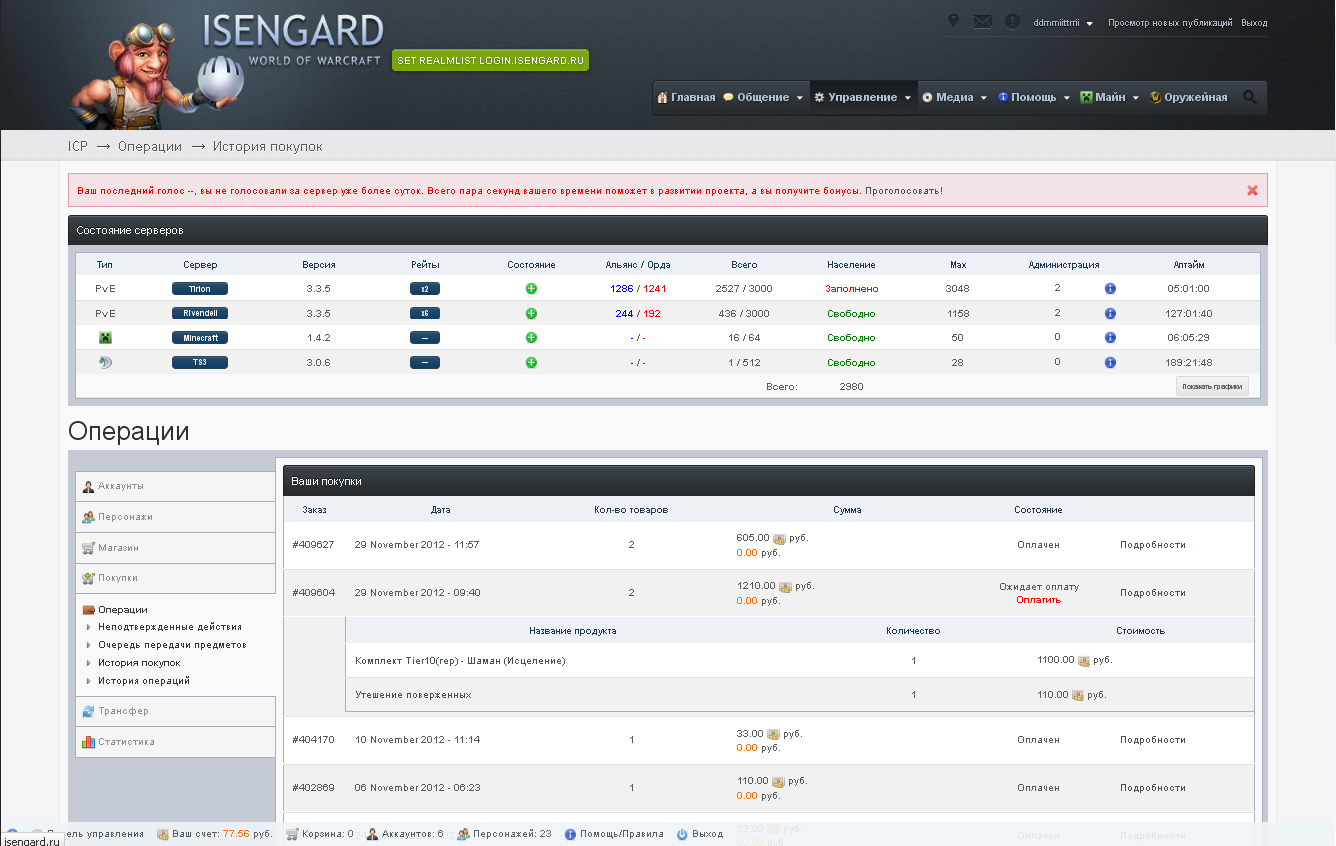Expand the ddmmiittrrii user dropdown
Screen dimensions: 1336x846
(x=1063, y=23)
